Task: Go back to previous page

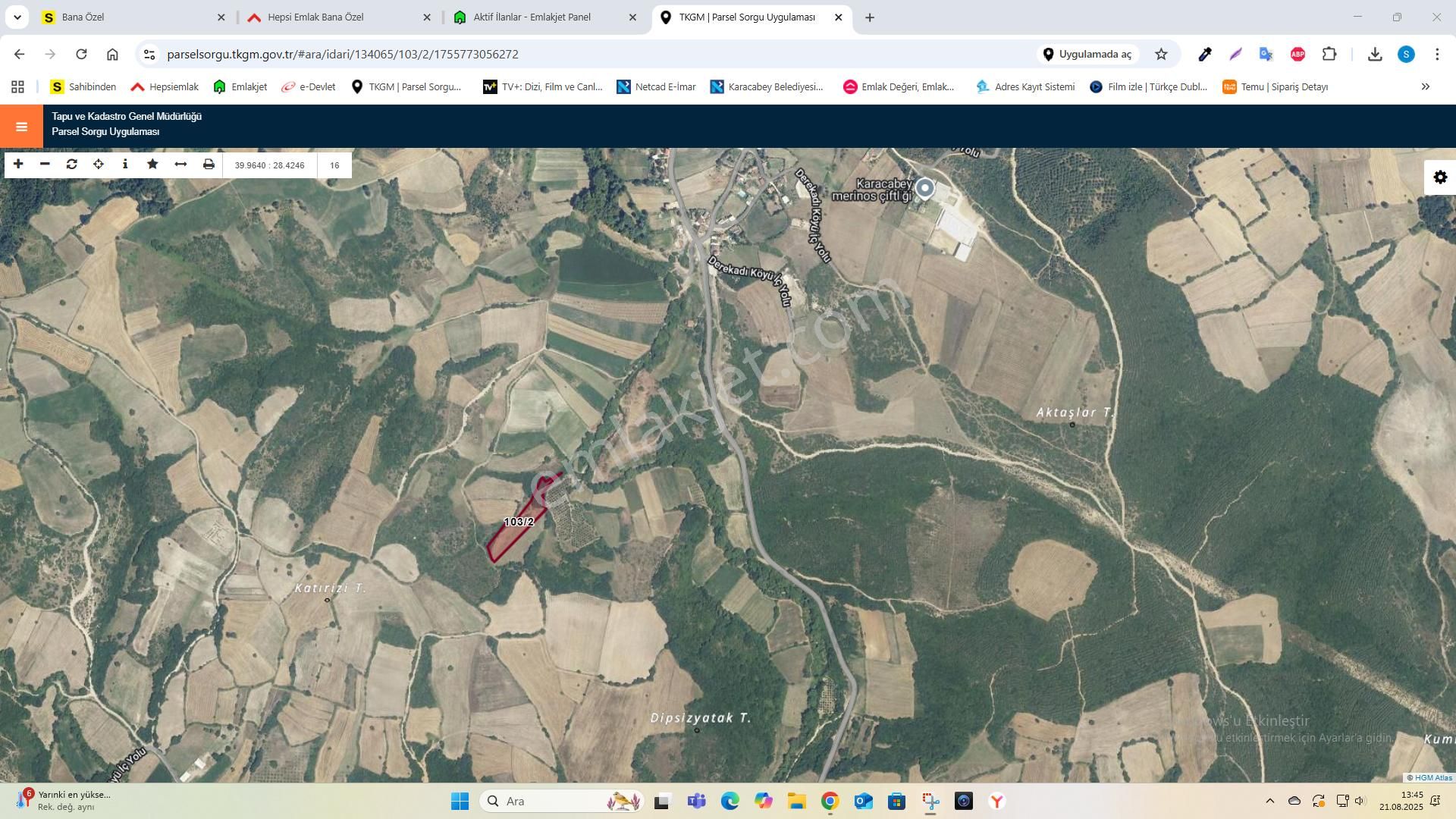Action: coord(20,54)
